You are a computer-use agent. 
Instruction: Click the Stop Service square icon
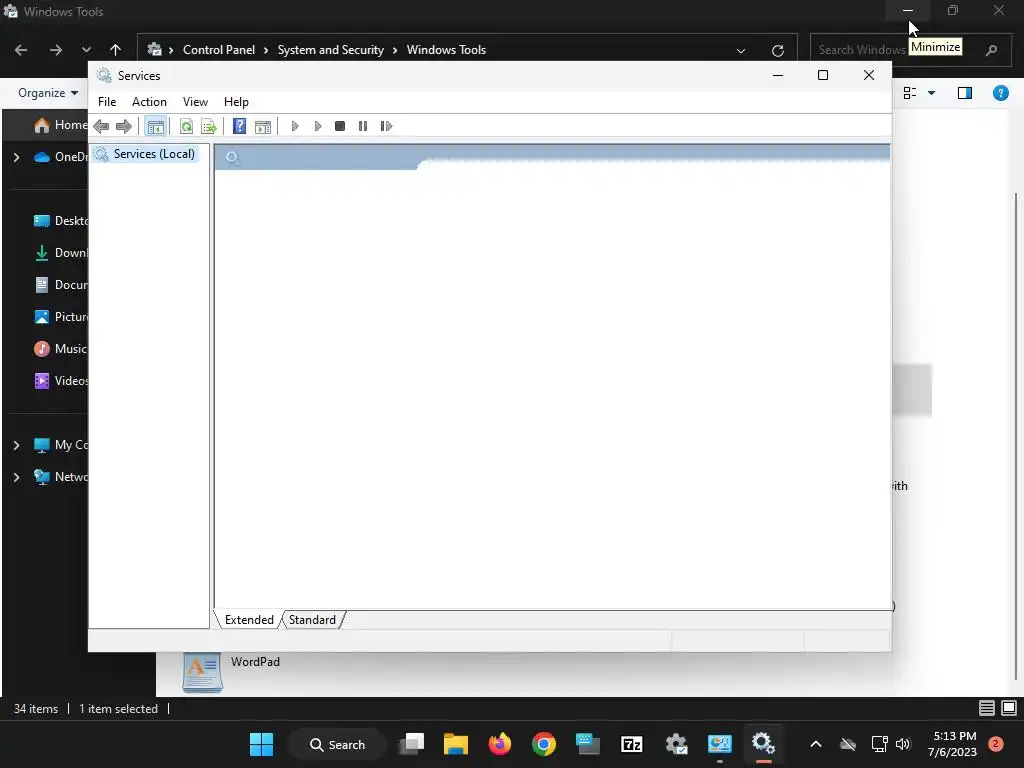[340, 126]
